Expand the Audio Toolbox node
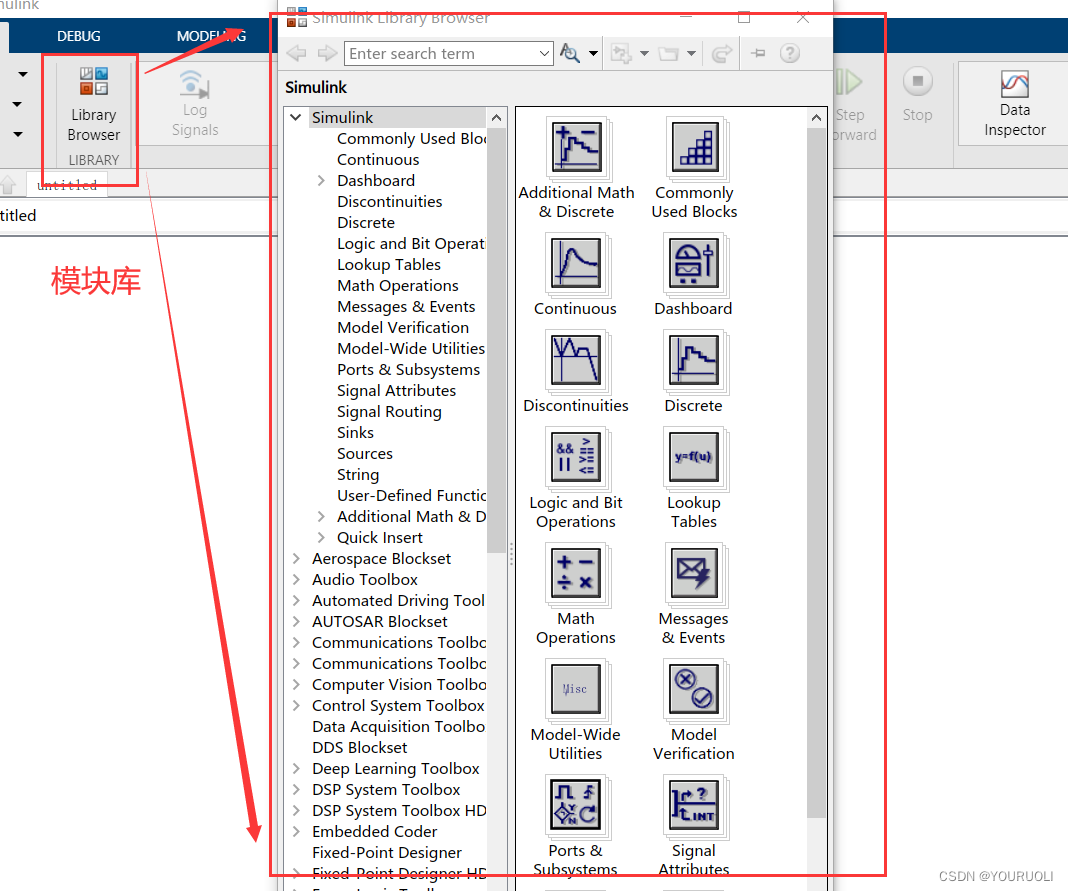 point(296,580)
